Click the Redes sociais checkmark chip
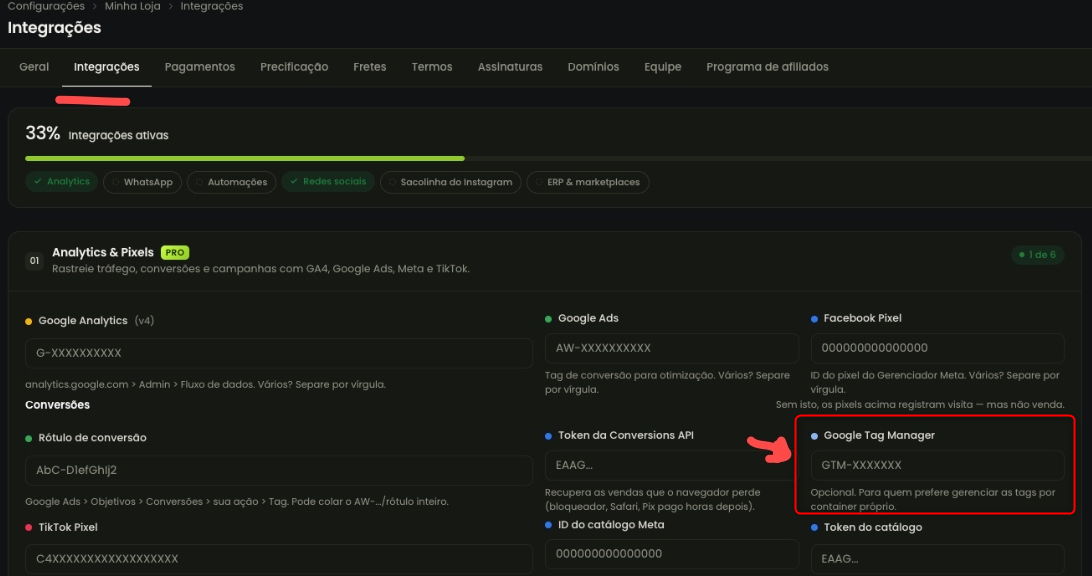Screen dimensions: 1092x576 [x=328, y=182]
